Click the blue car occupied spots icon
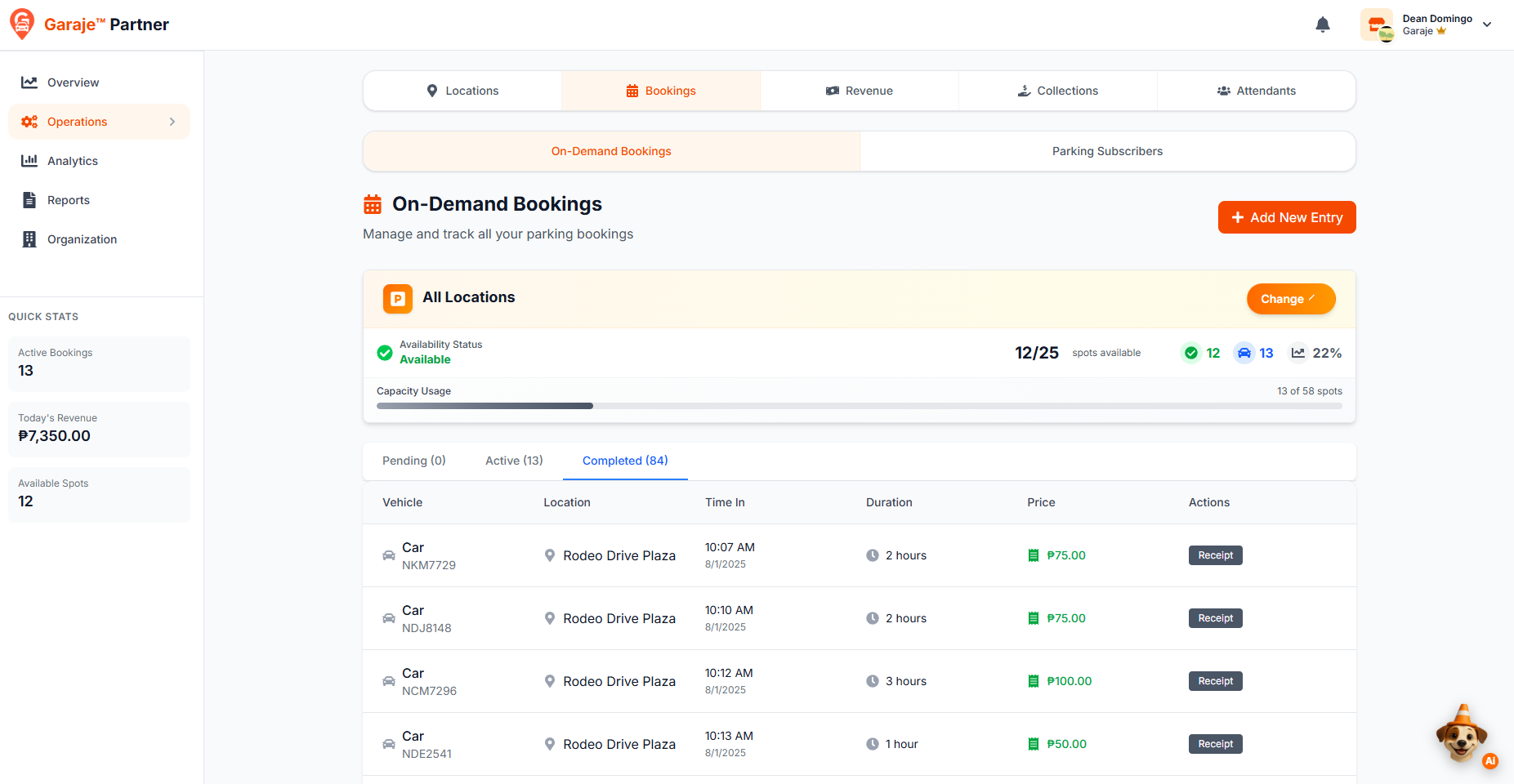This screenshot has width=1514, height=784. (1244, 353)
